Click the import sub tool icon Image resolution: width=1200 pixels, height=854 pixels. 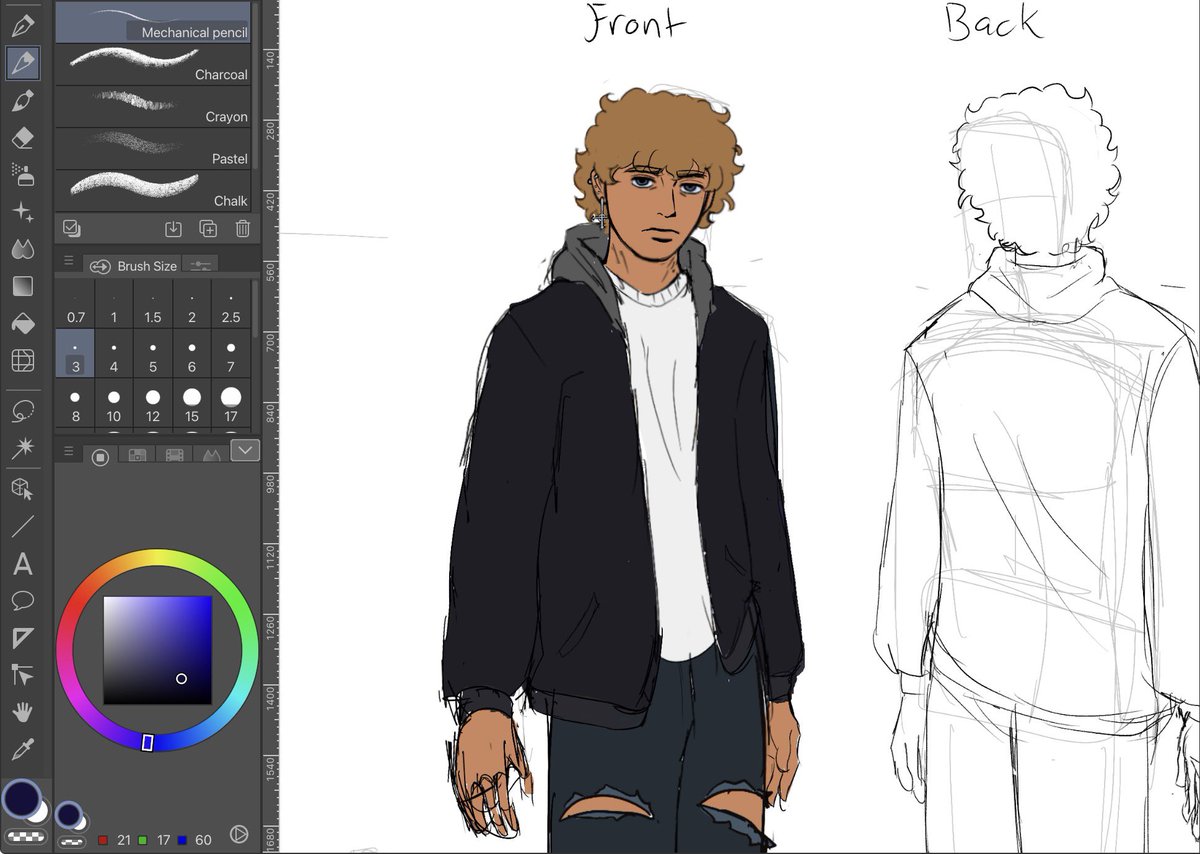(x=173, y=229)
